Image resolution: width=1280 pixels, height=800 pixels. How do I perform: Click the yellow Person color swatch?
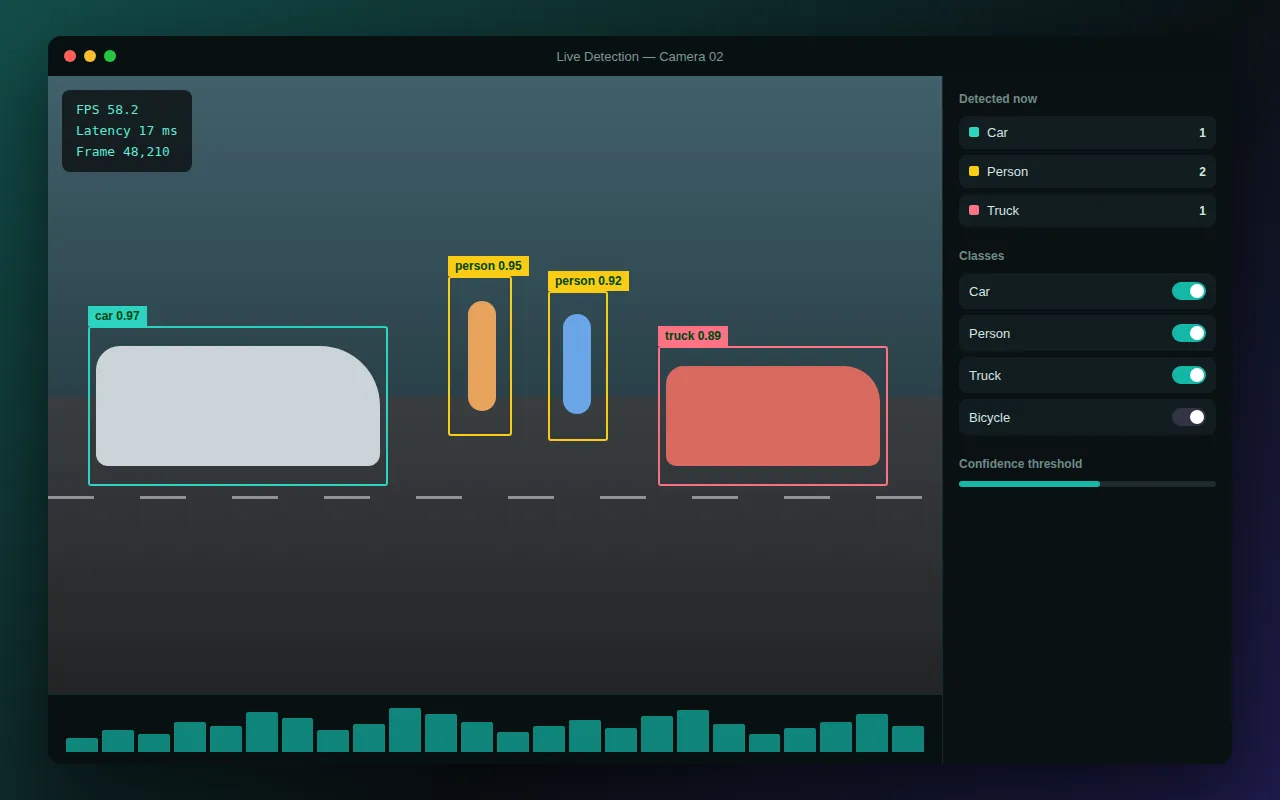(x=974, y=171)
